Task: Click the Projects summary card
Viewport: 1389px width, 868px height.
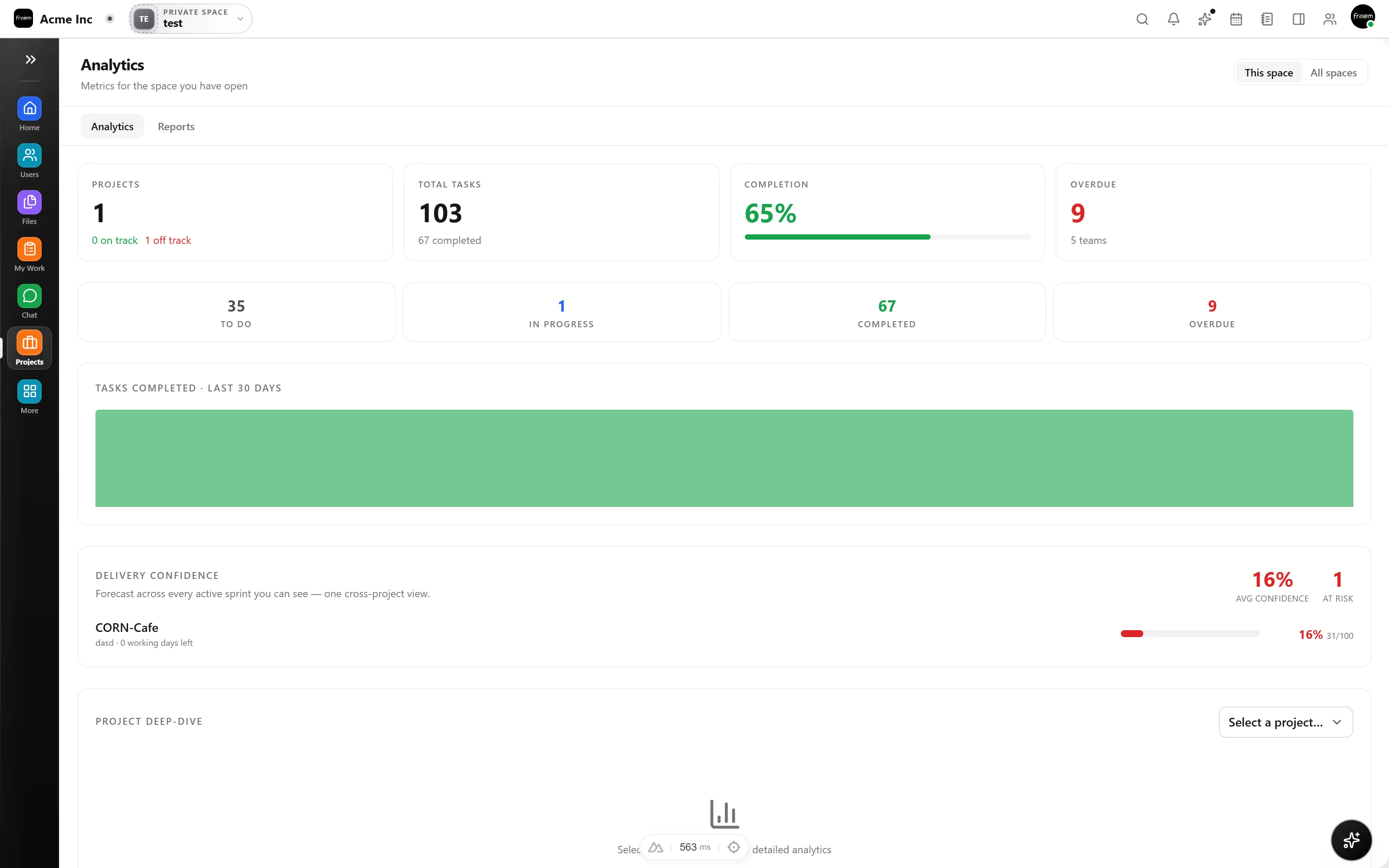Action: (235, 212)
